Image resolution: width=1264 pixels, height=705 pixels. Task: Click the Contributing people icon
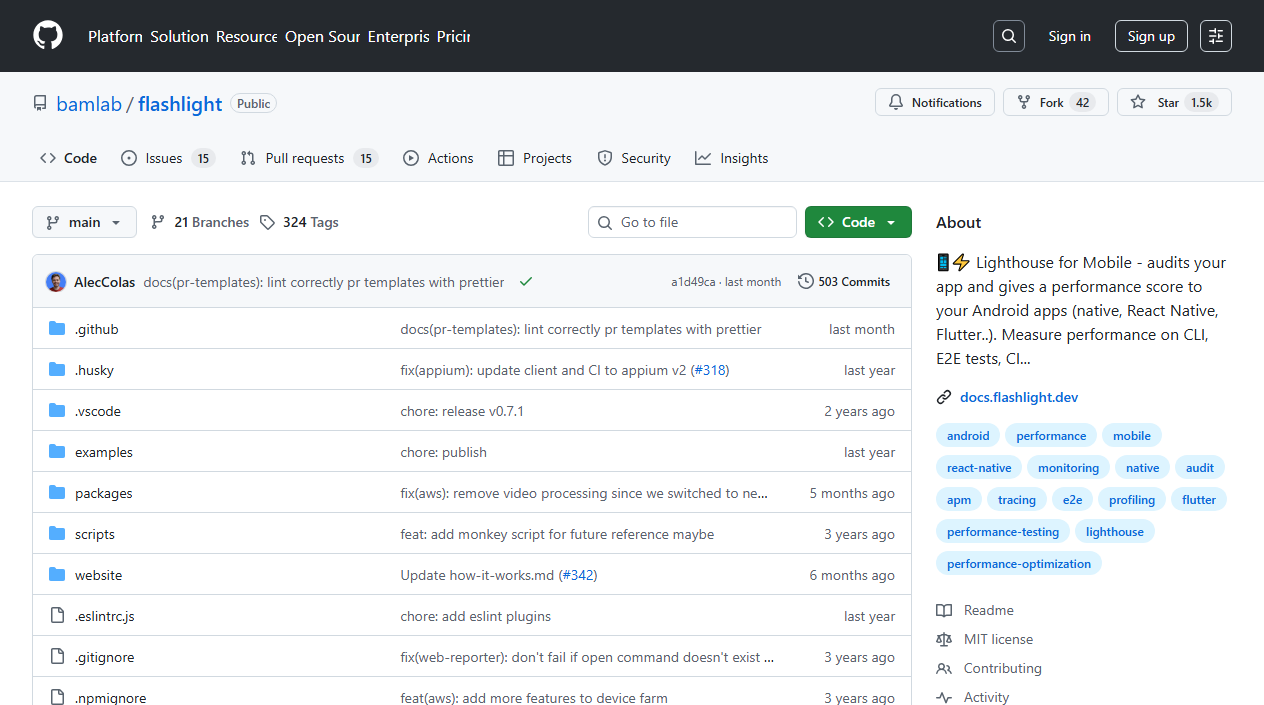tap(944, 668)
